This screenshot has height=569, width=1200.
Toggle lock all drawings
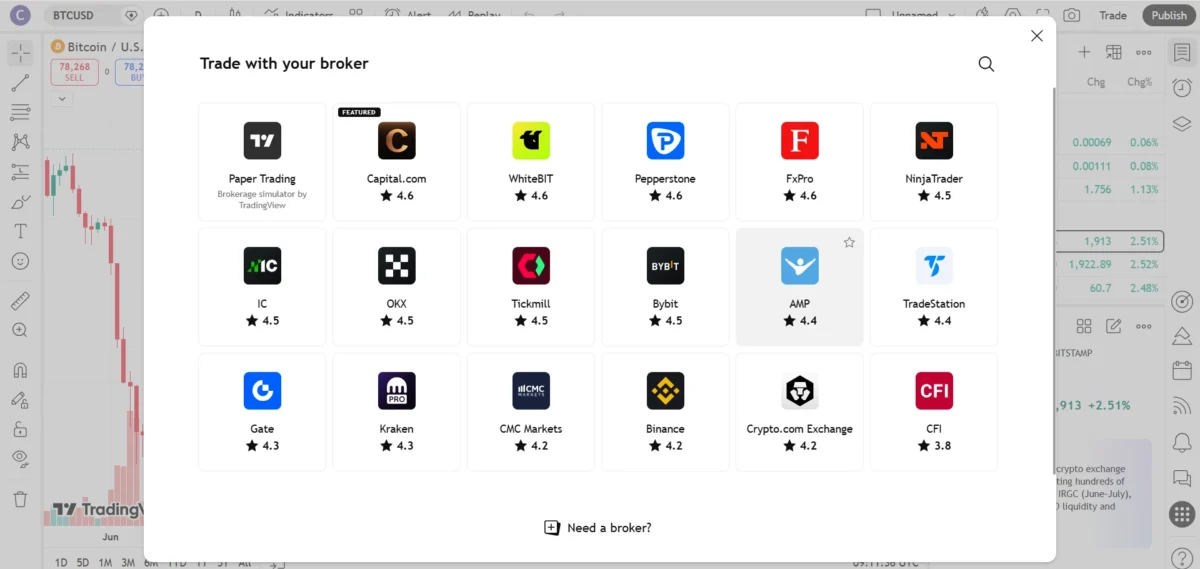point(20,429)
